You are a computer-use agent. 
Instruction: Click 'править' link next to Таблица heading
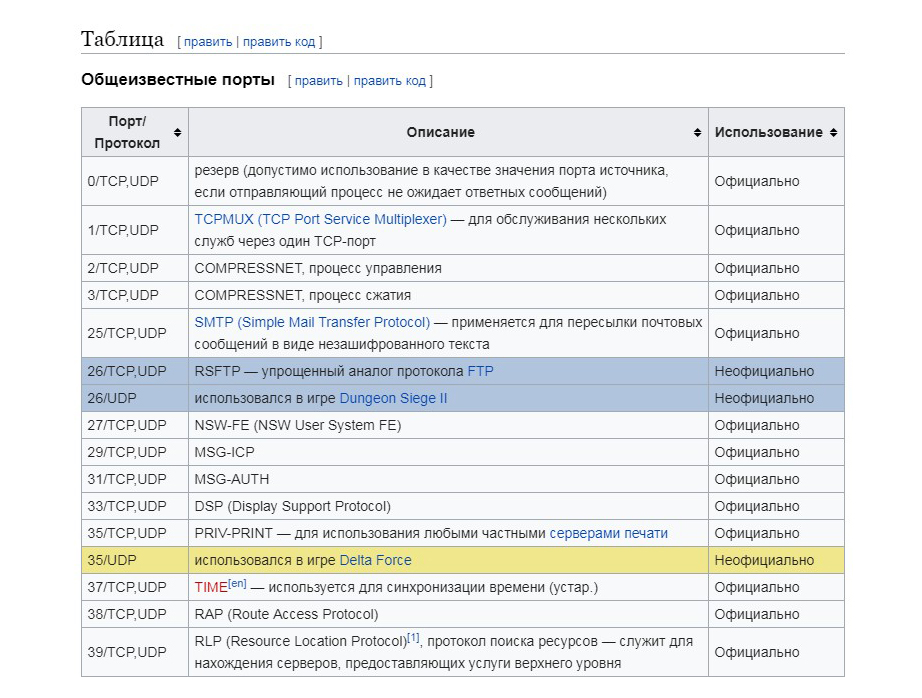[x=207, y=42]
